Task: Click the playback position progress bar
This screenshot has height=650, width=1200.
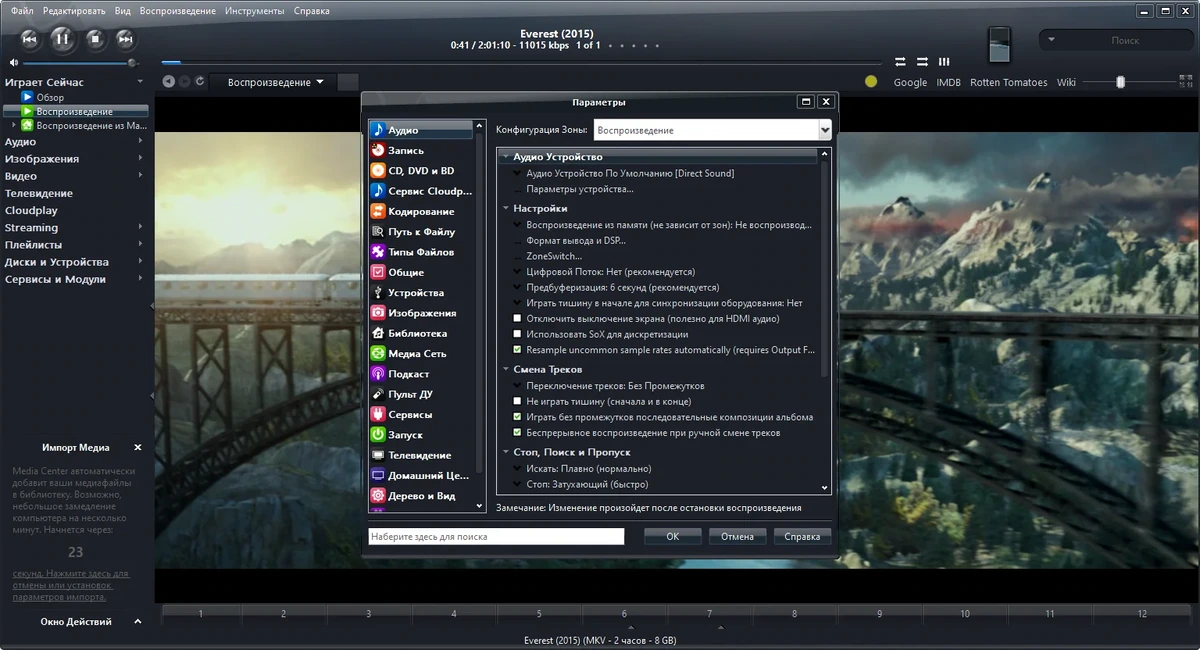Action: click(x=523, y=63)
